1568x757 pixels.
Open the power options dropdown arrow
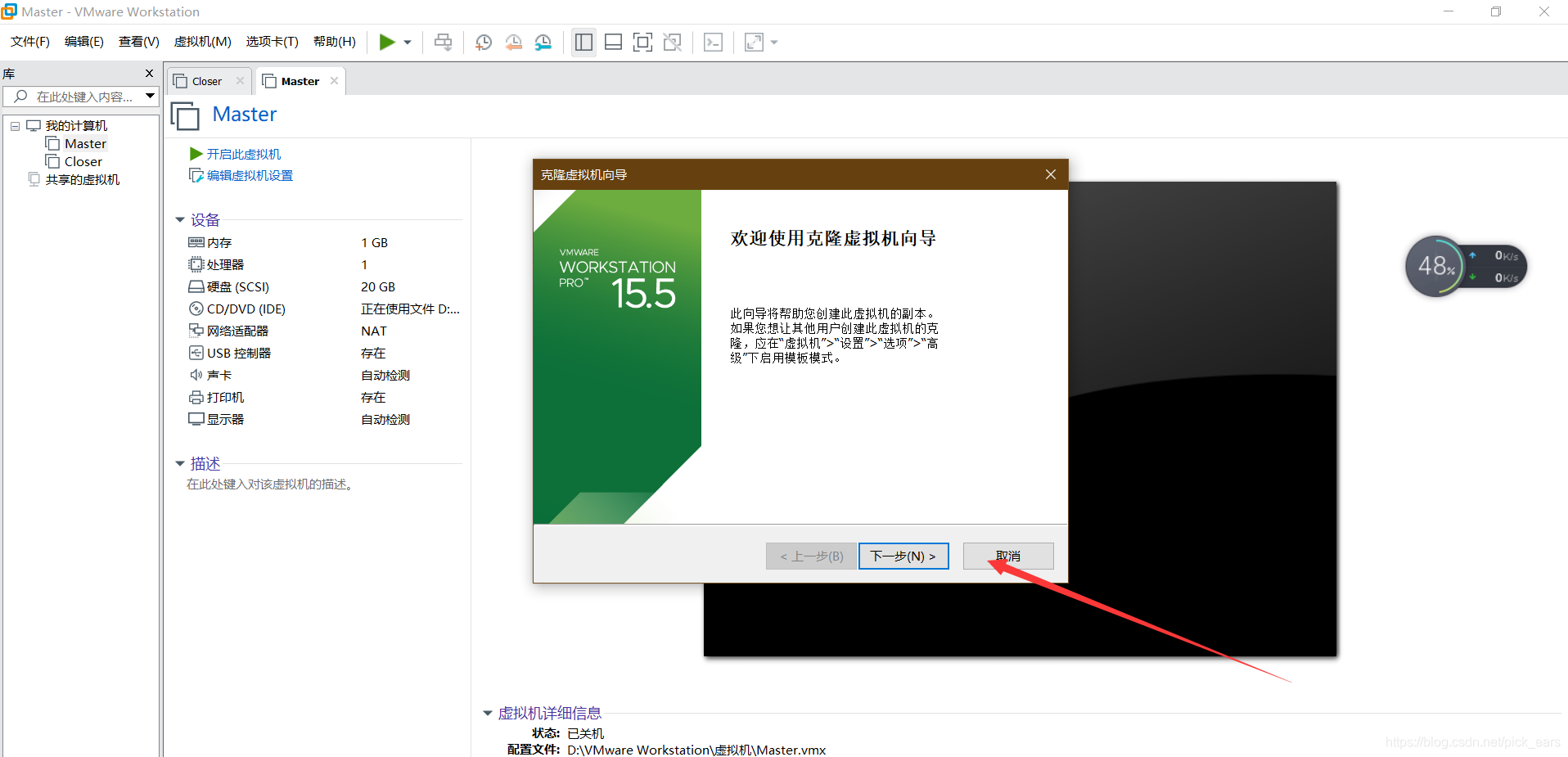(408, 43)
